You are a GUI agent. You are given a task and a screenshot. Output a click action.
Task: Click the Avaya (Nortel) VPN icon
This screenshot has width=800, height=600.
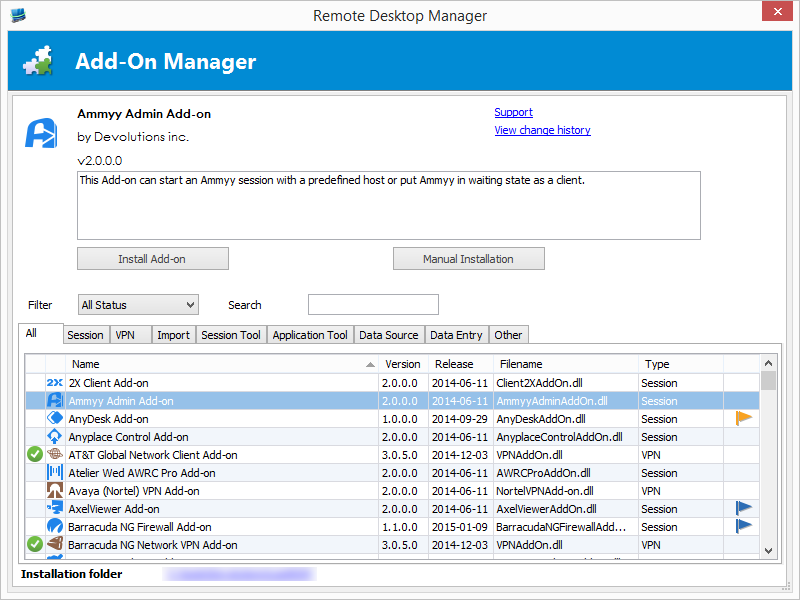55,491
